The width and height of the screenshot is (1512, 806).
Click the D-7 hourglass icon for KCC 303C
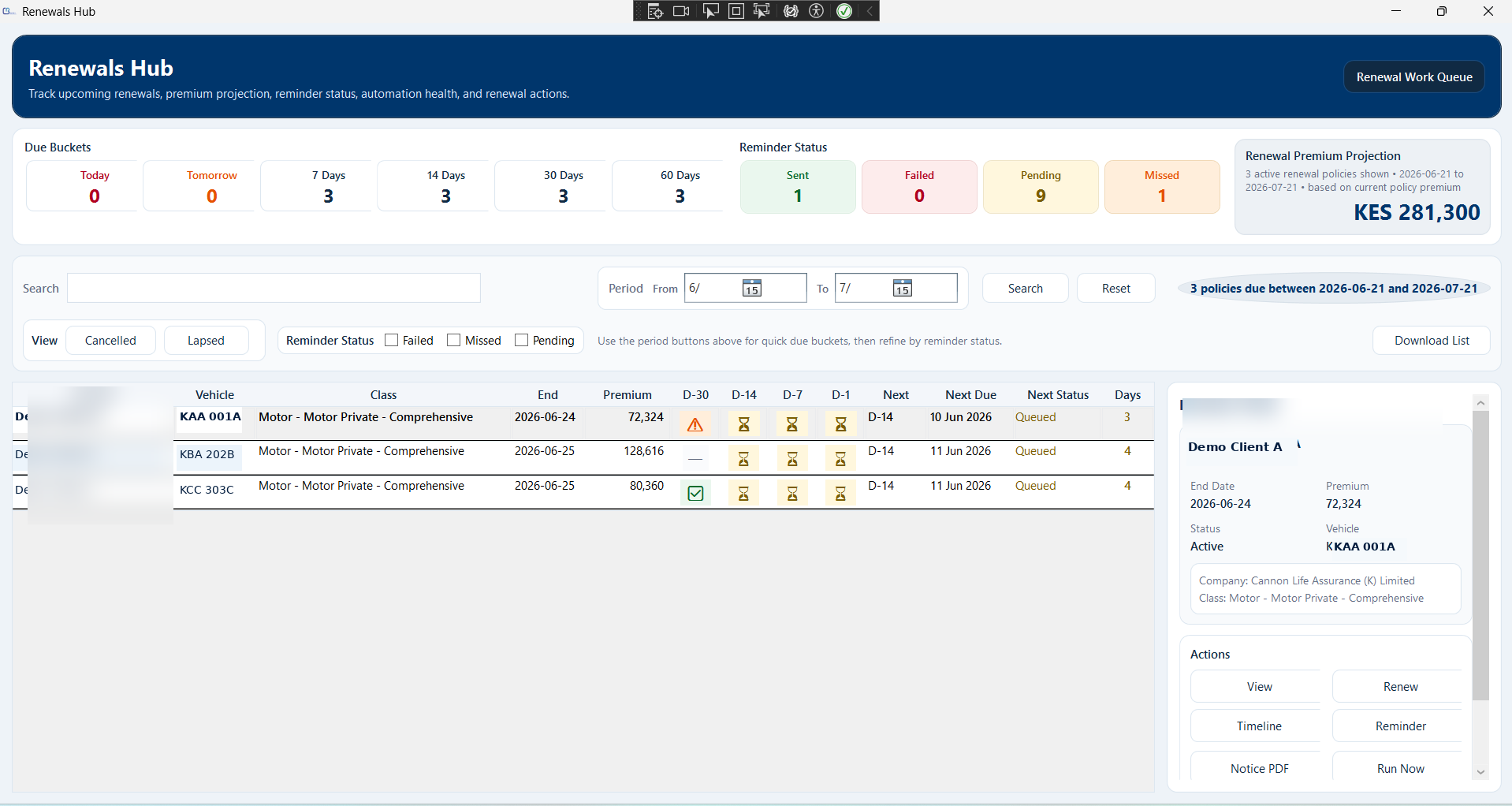click(792, 494)
